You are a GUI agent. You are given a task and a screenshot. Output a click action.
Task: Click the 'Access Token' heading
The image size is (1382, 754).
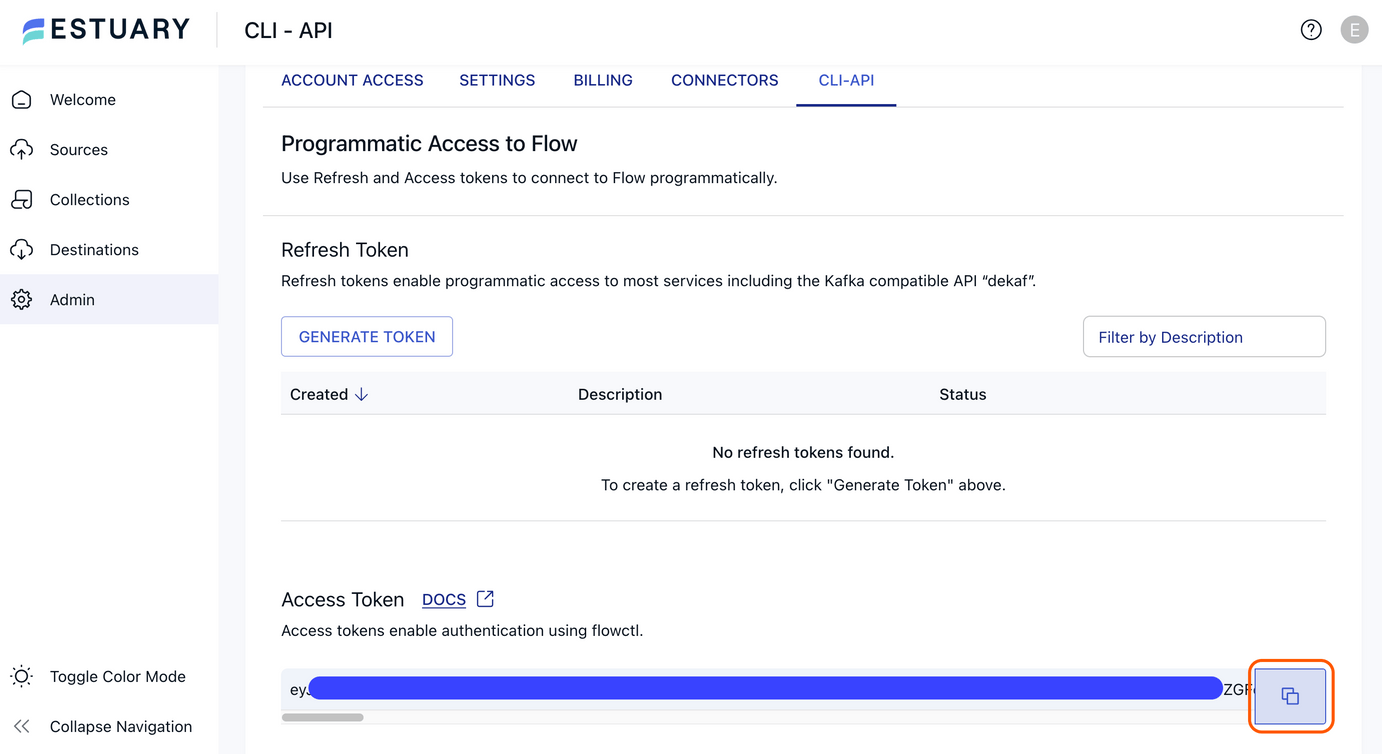click(343, 600)
